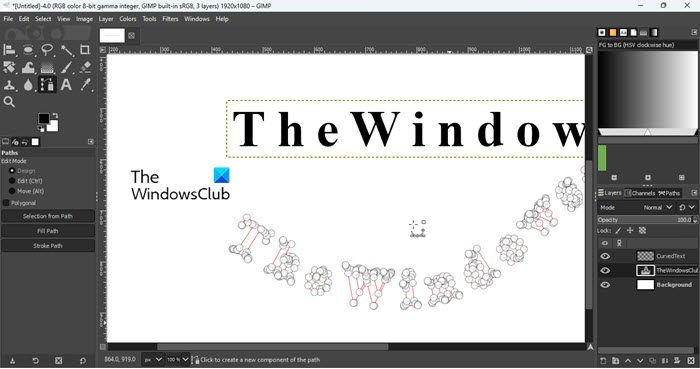Image resolution: width=700 pixels, height=369 pixels.
Task: Adjust the layer Opacity slider
Action: (x=647, y=220)
